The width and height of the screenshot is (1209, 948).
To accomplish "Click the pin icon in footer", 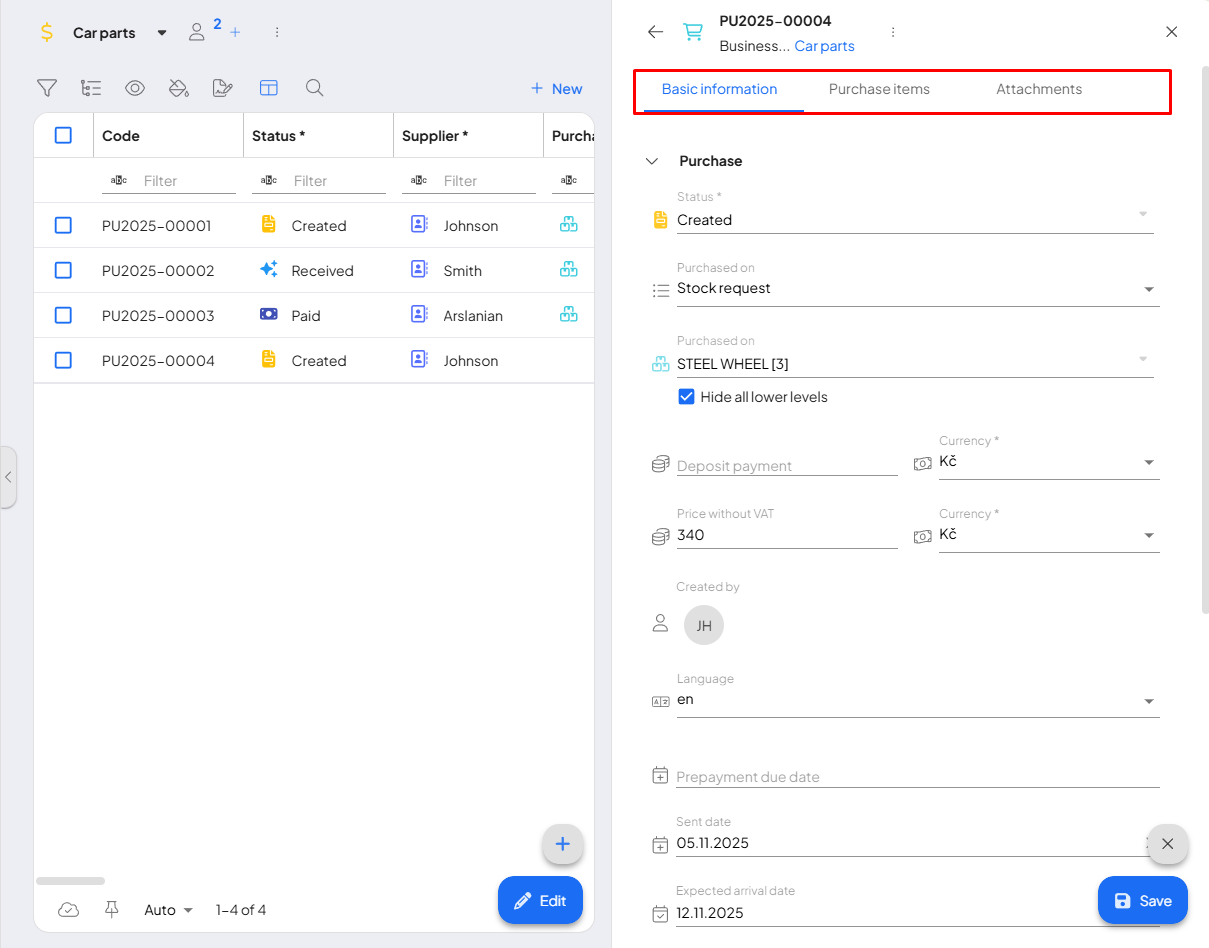I will (x=112, y=909).
